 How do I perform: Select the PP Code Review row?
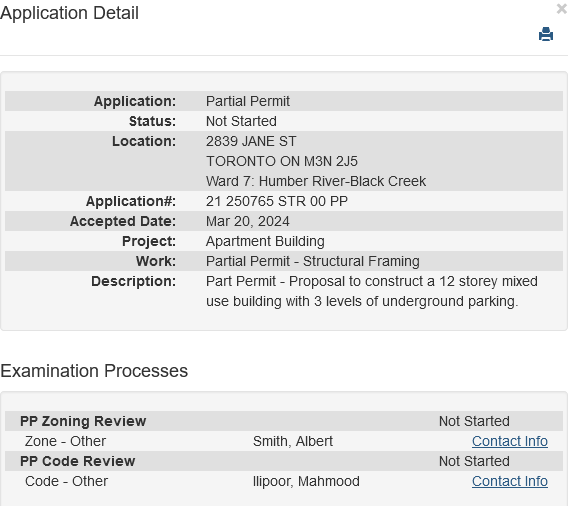[284, 461]
